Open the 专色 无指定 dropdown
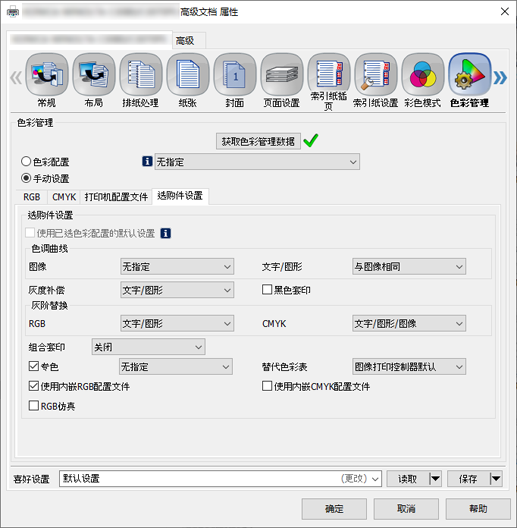Viewport: 517px width, 528px height. click(175, 366)
